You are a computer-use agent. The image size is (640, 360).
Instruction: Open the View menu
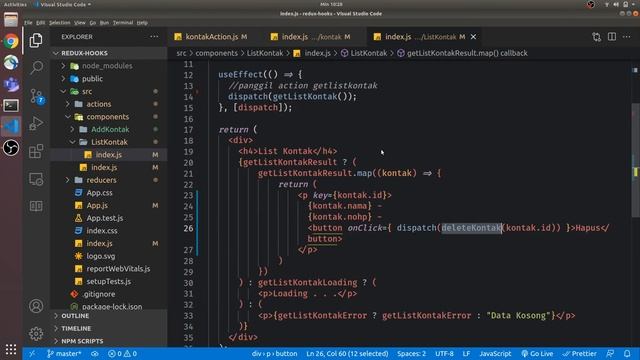point(80,23)
